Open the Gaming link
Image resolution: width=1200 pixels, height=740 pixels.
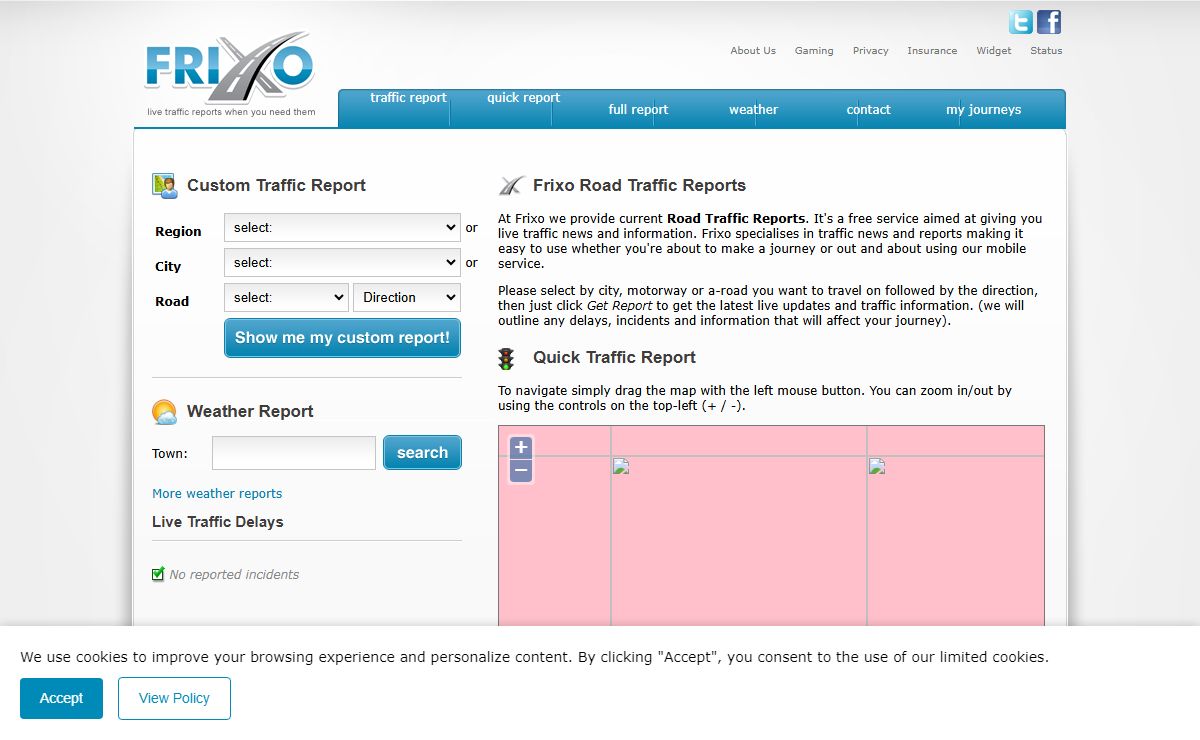814,51
